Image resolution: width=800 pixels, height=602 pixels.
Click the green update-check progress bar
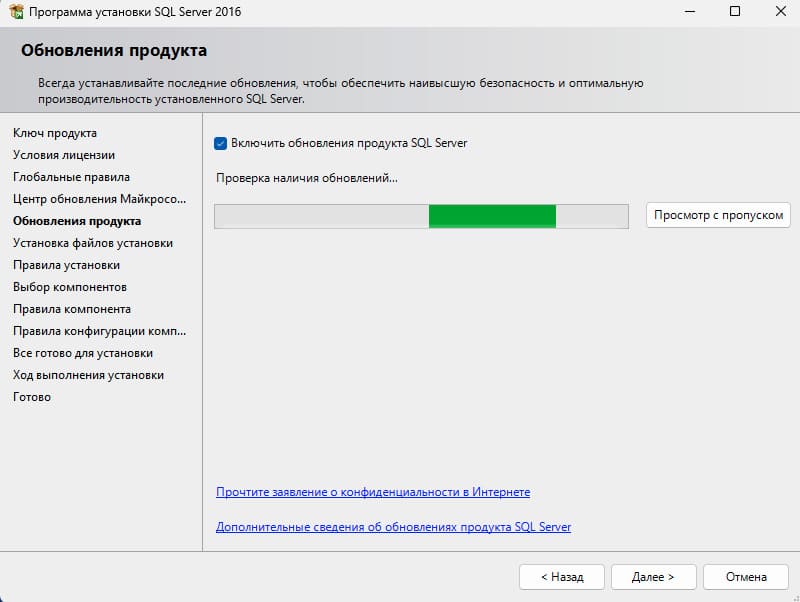point(421,216)
